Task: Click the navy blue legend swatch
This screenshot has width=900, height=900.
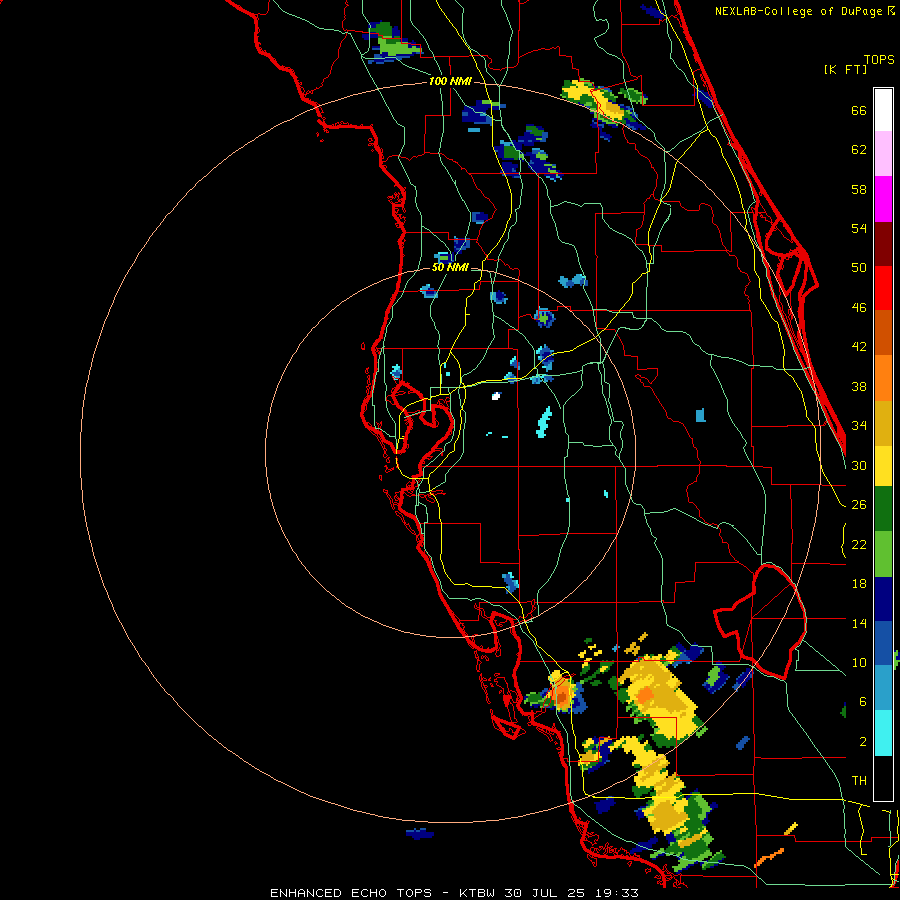Action: coord(883,599)
